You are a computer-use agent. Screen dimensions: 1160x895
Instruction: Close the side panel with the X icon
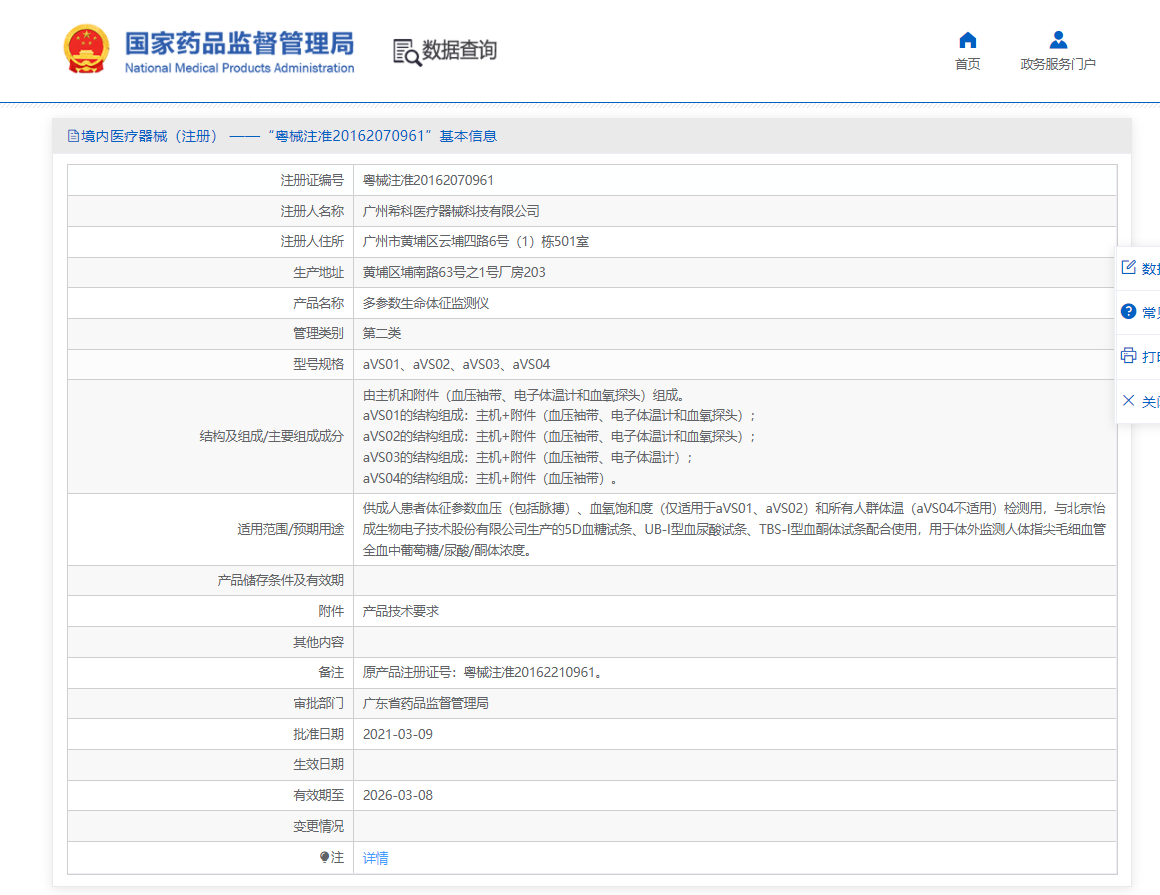(x=1128, y=400)
